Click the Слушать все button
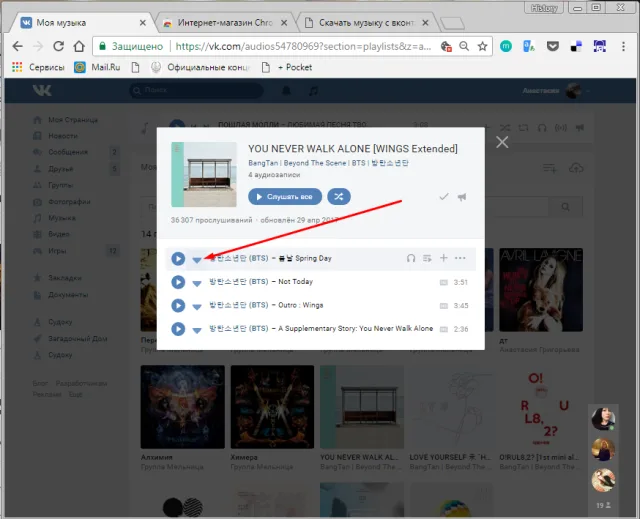The image size is (640, 519). point(285,197)
